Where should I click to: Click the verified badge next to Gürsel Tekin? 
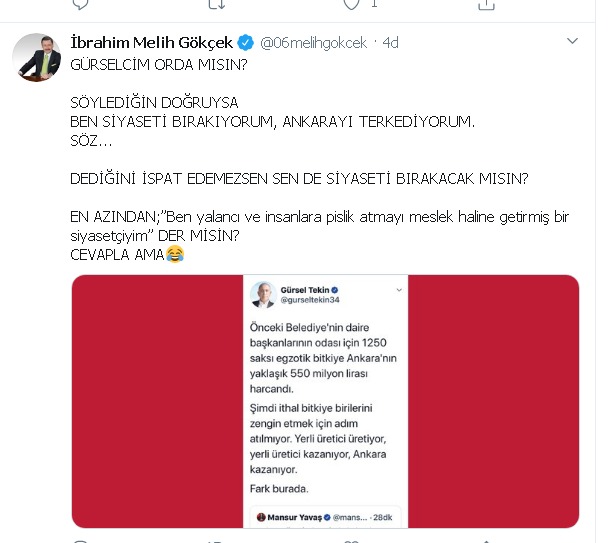click(335, 290)
